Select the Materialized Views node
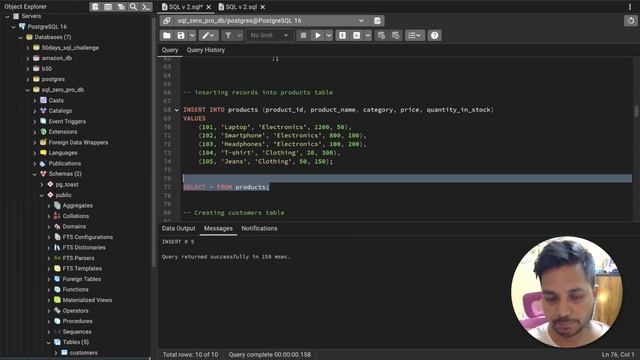 pos(87,300)
